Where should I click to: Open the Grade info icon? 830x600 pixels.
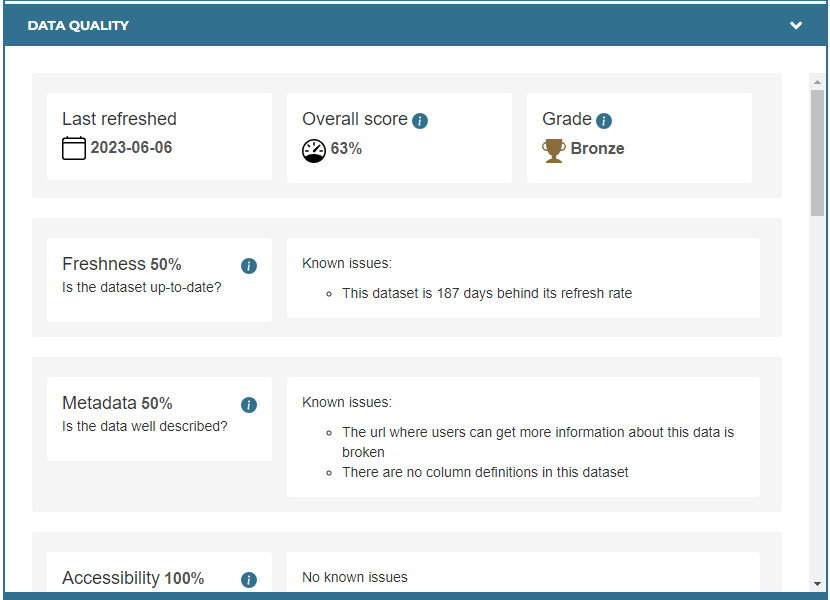[603, 121]
